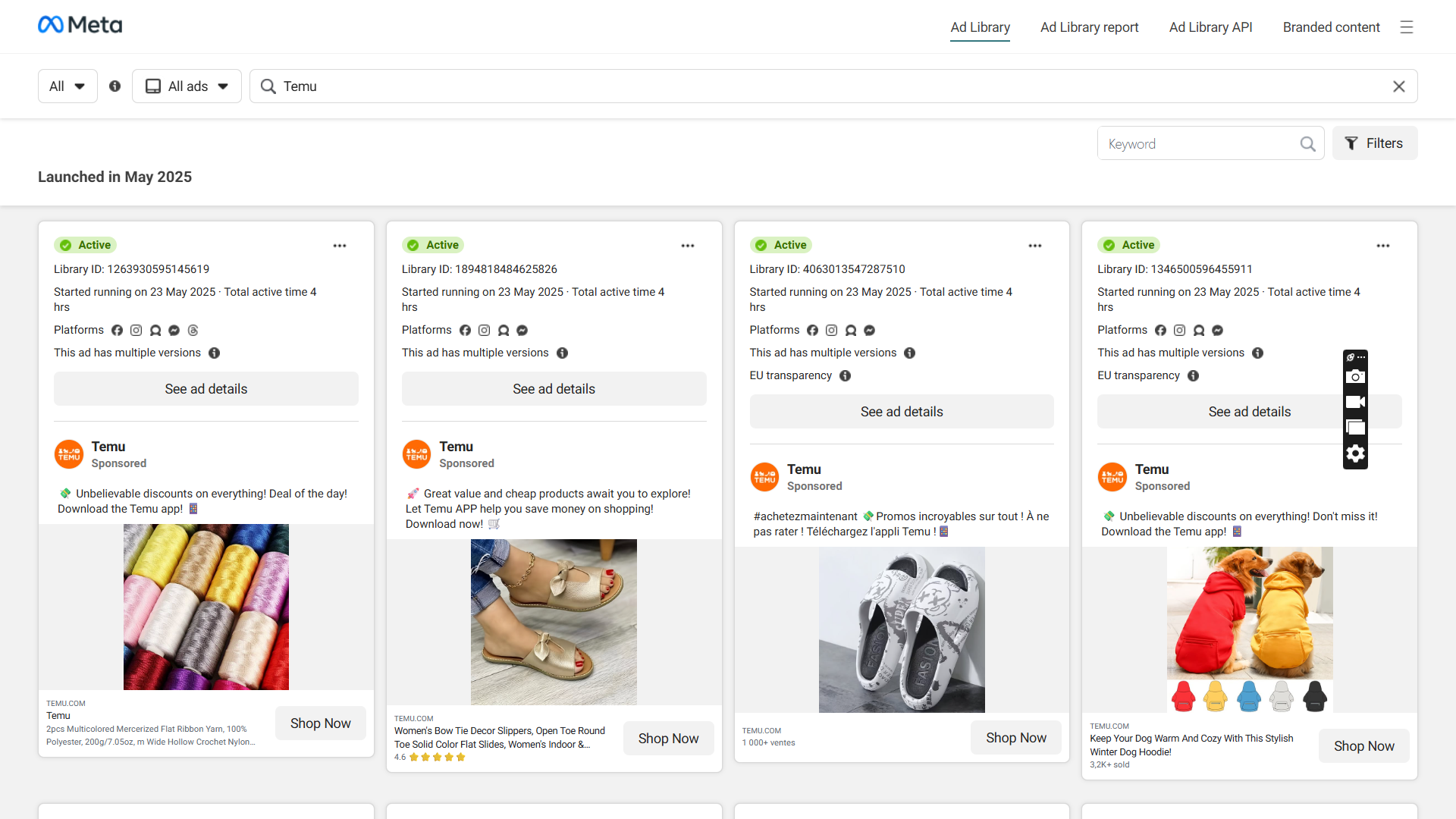Open the gold bow slippers image
Viewport: 1456px width, 819px height.
click(554, 623)
